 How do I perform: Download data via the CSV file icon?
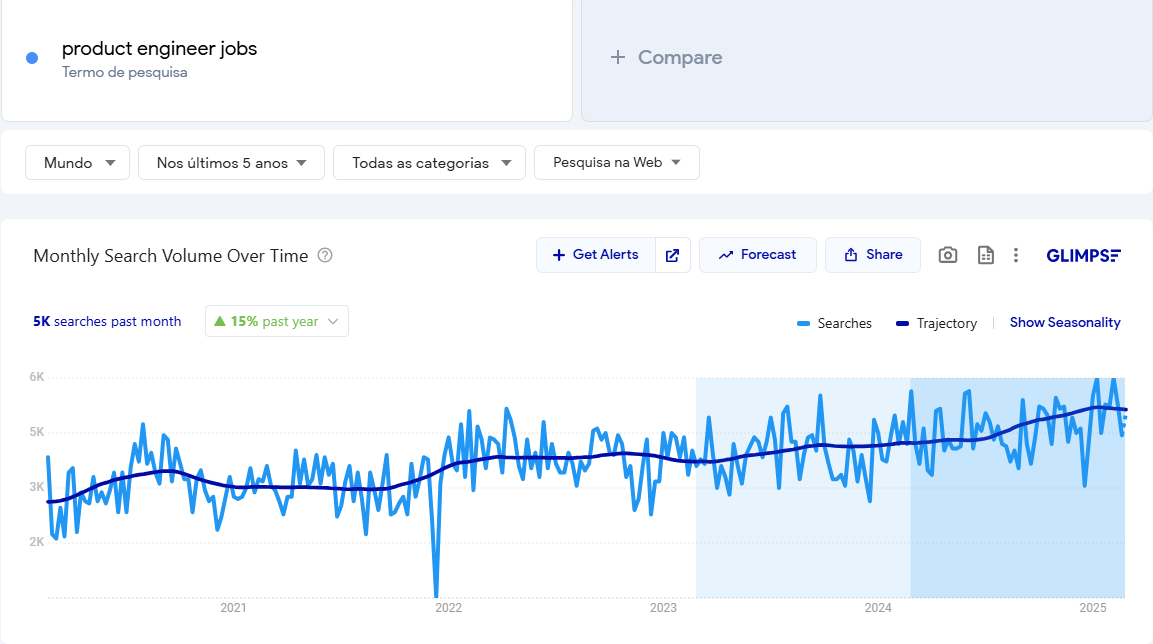click(x=985, y=255)
